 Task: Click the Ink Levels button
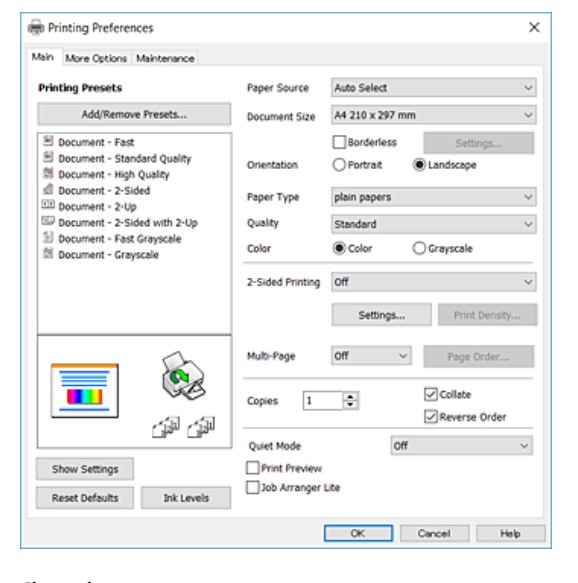[186, 498]
